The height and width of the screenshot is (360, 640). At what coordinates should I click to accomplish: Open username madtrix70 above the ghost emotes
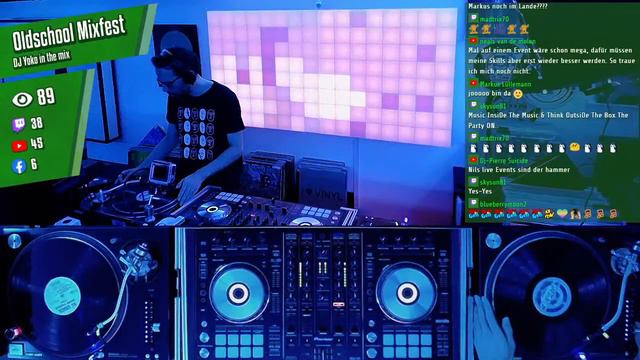click(494, 138)
